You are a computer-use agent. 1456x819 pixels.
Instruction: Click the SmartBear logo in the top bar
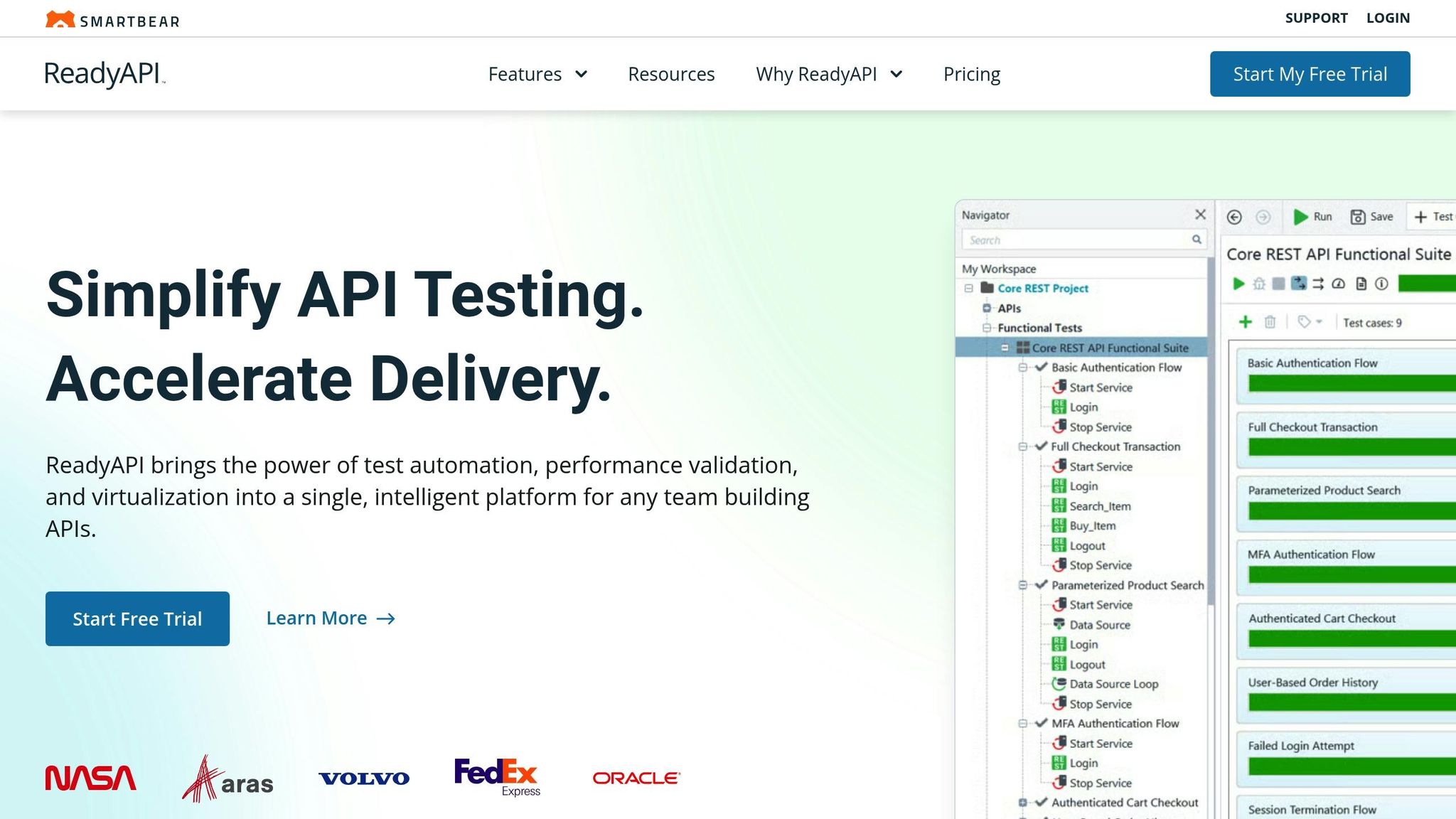(x=112, y=19)
